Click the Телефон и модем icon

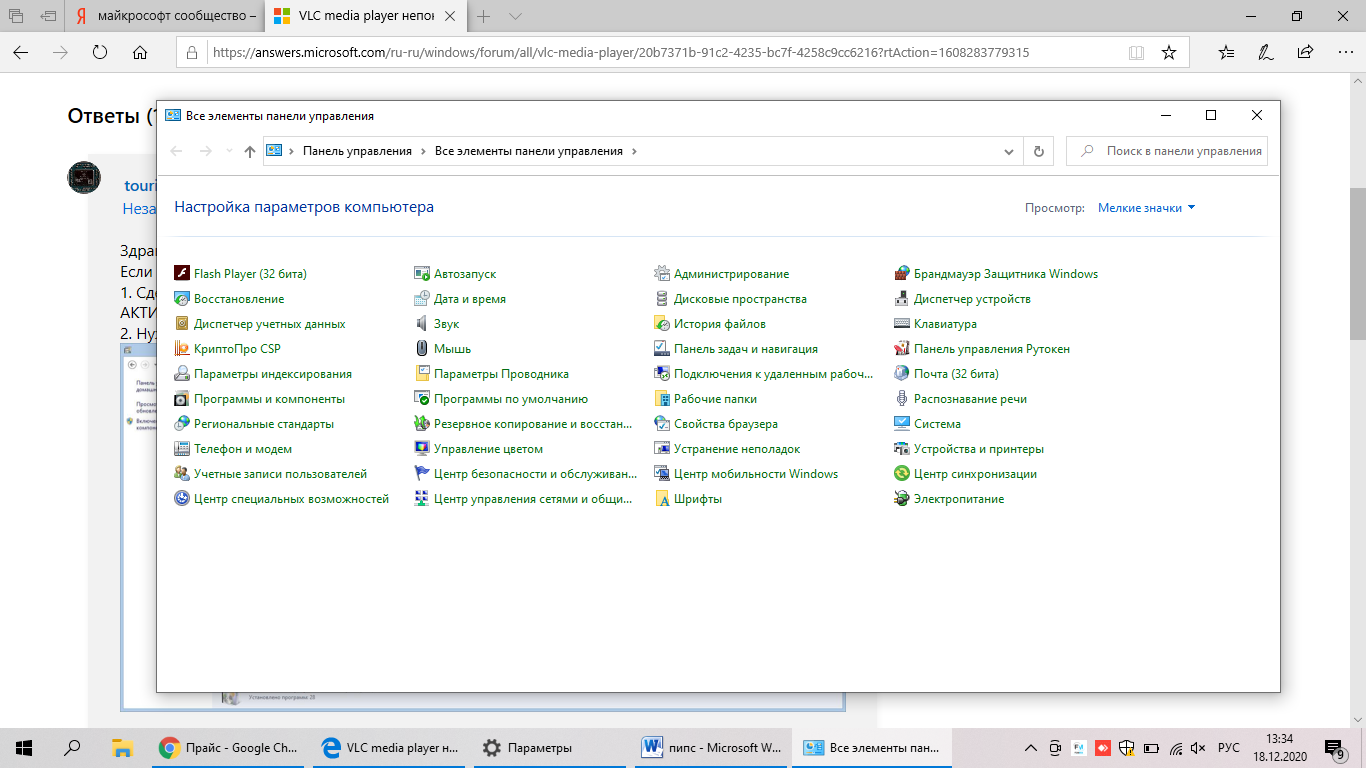[182, 448]
